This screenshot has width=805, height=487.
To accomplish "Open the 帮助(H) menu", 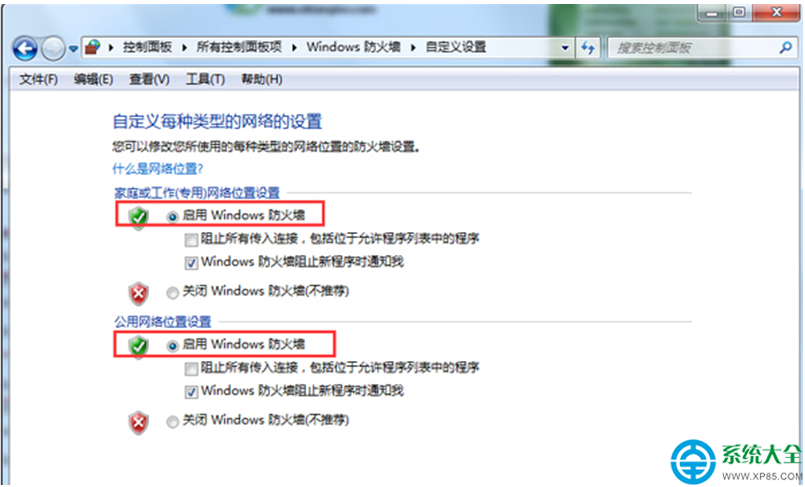I will [262, 80].
